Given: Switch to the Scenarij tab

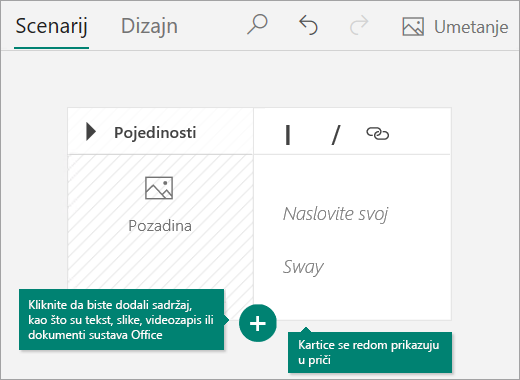Looking at the screenshot, I should click(x=51, y=26).
